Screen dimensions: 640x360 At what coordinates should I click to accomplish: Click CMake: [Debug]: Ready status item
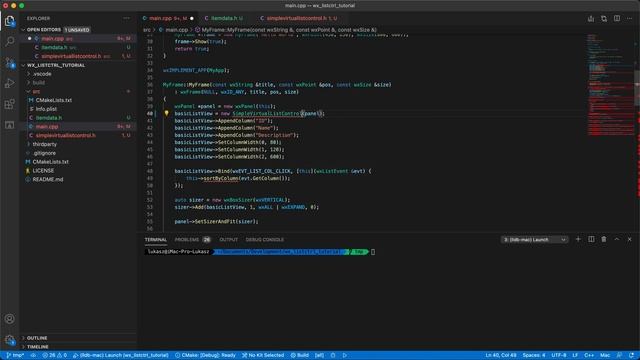pyautogui.click(x=205, y=355)
